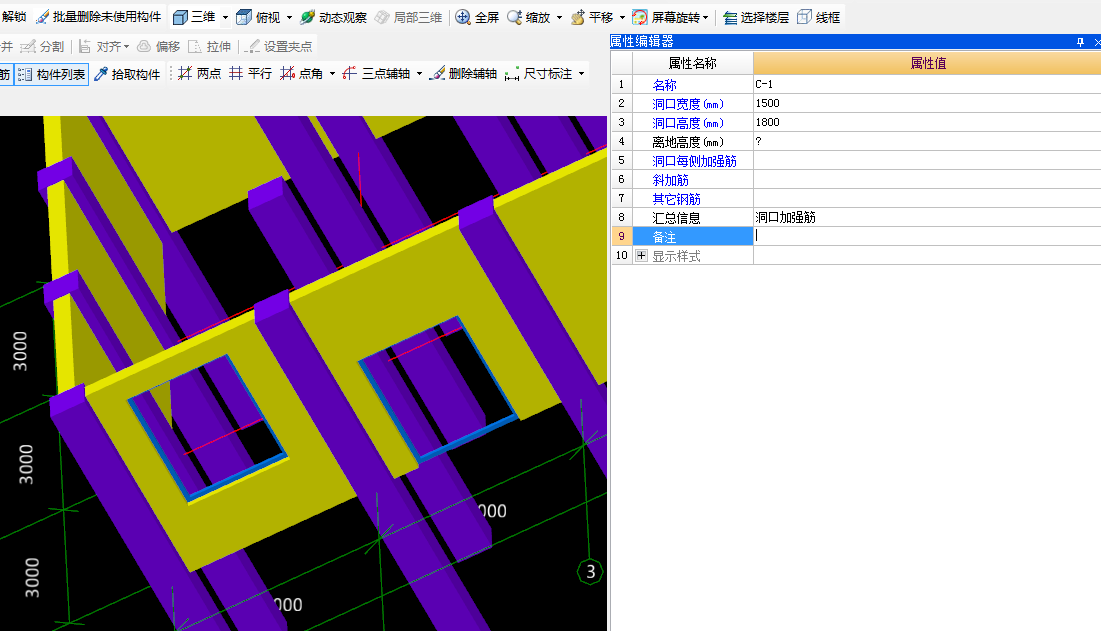Expand the 三点辅轴 dropdown arrow
1101x631 pixels.
tap(420, 74)
